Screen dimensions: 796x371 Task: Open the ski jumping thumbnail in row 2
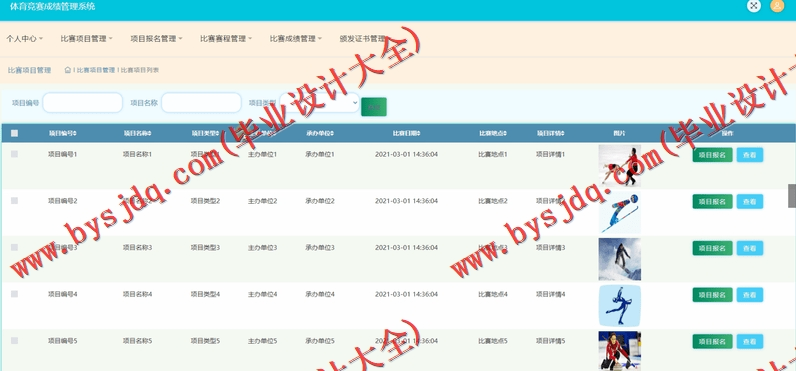(619, 213)
